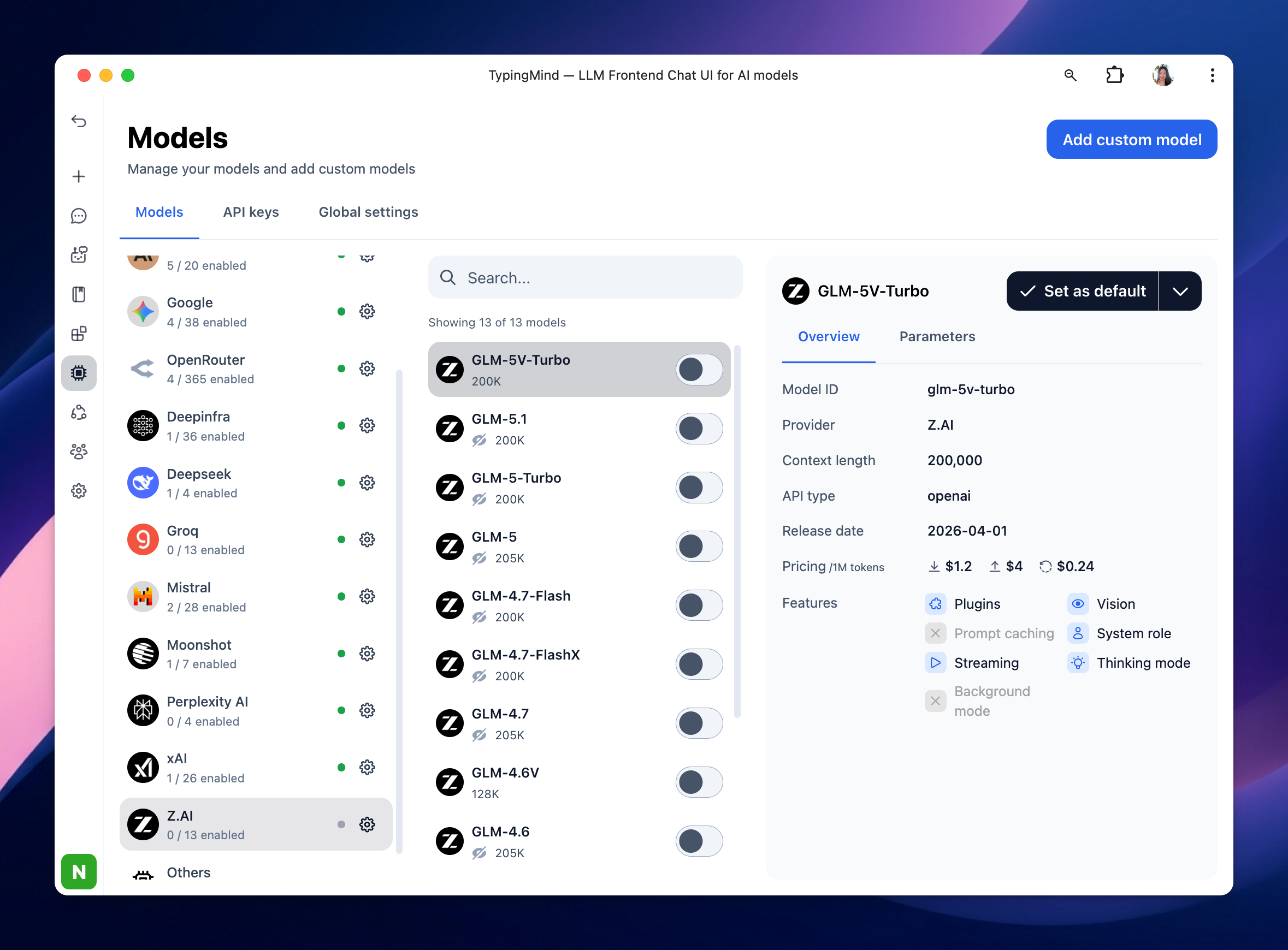Open Deepinfra provider settings gear

tap(367, 425)
